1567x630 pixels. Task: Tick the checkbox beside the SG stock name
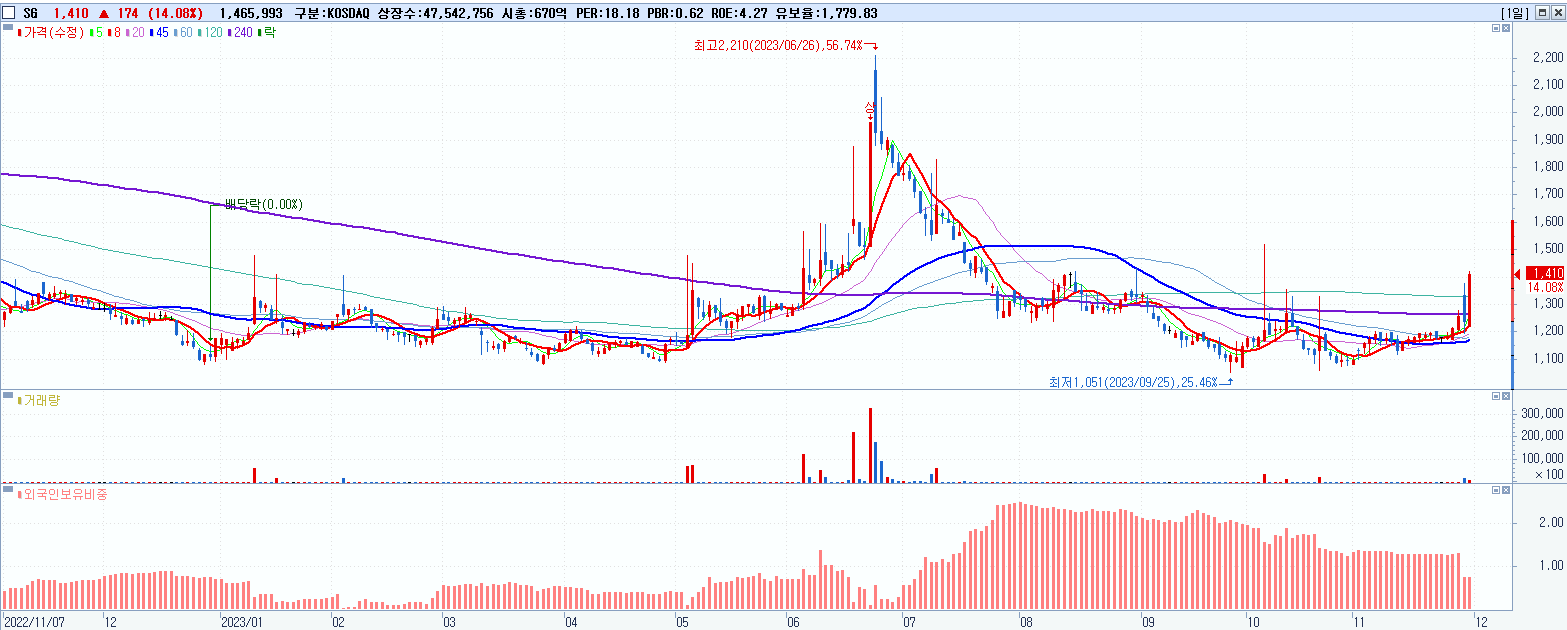click(9, 13)
